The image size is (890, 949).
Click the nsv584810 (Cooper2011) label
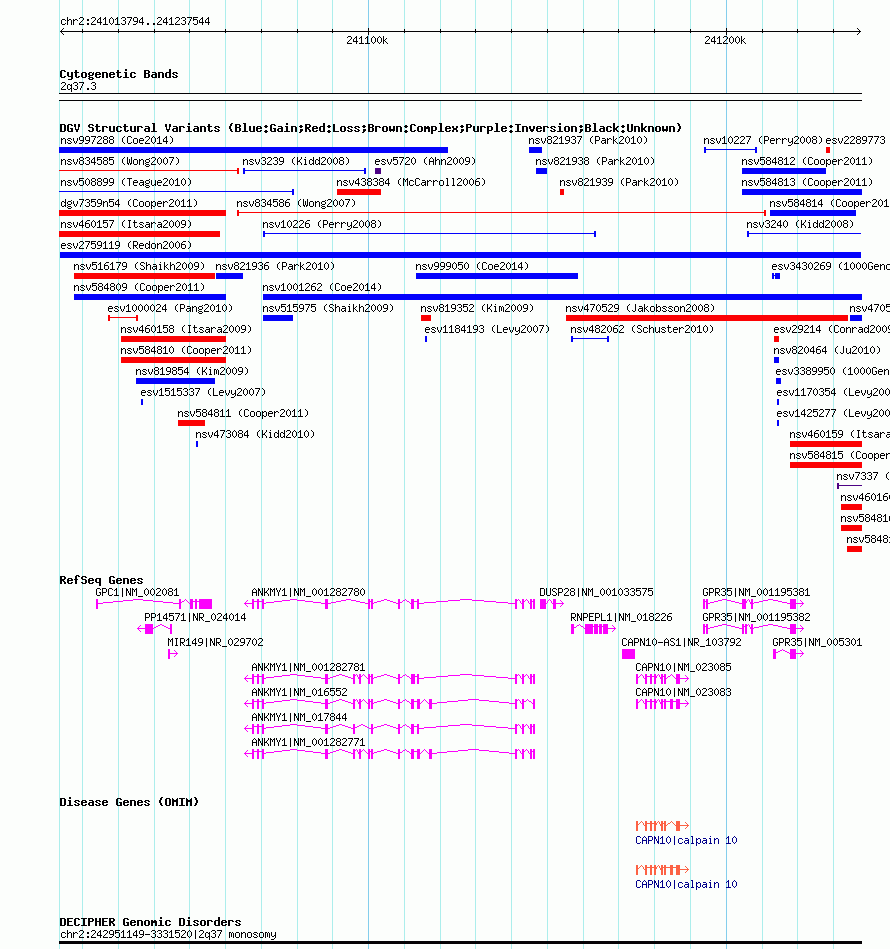pyautogui.click(x=186, y=350)
